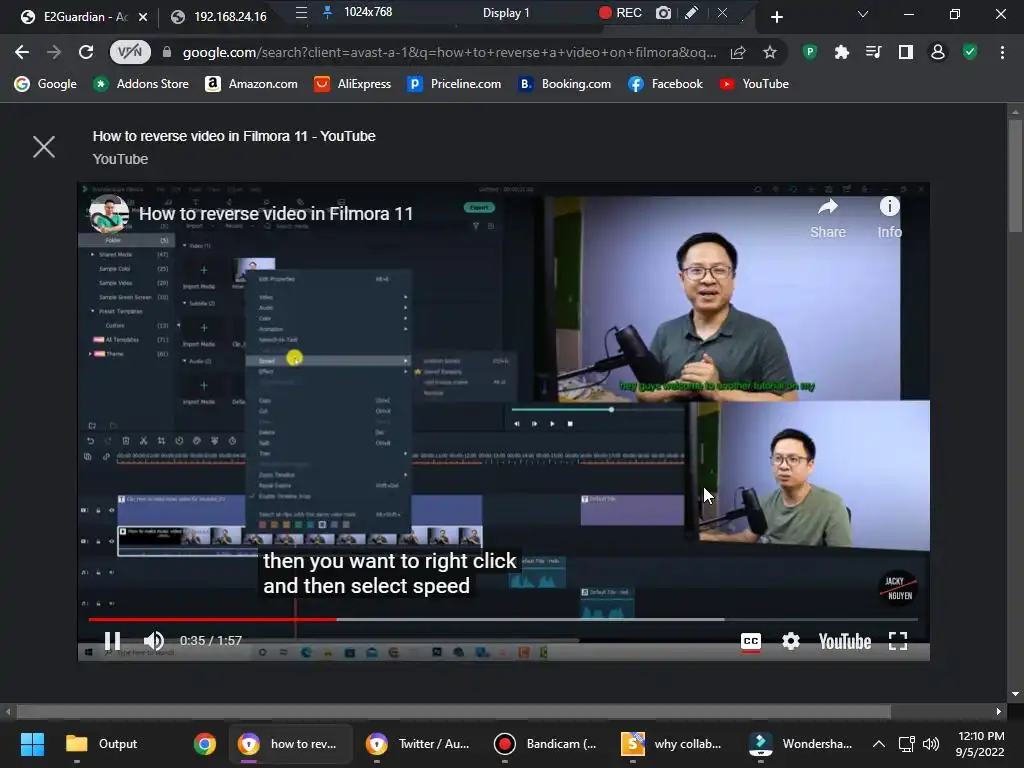This screenshot has height=768, width=1024.
Task: Open the profile account icon
Action: (x=938, y=52)
